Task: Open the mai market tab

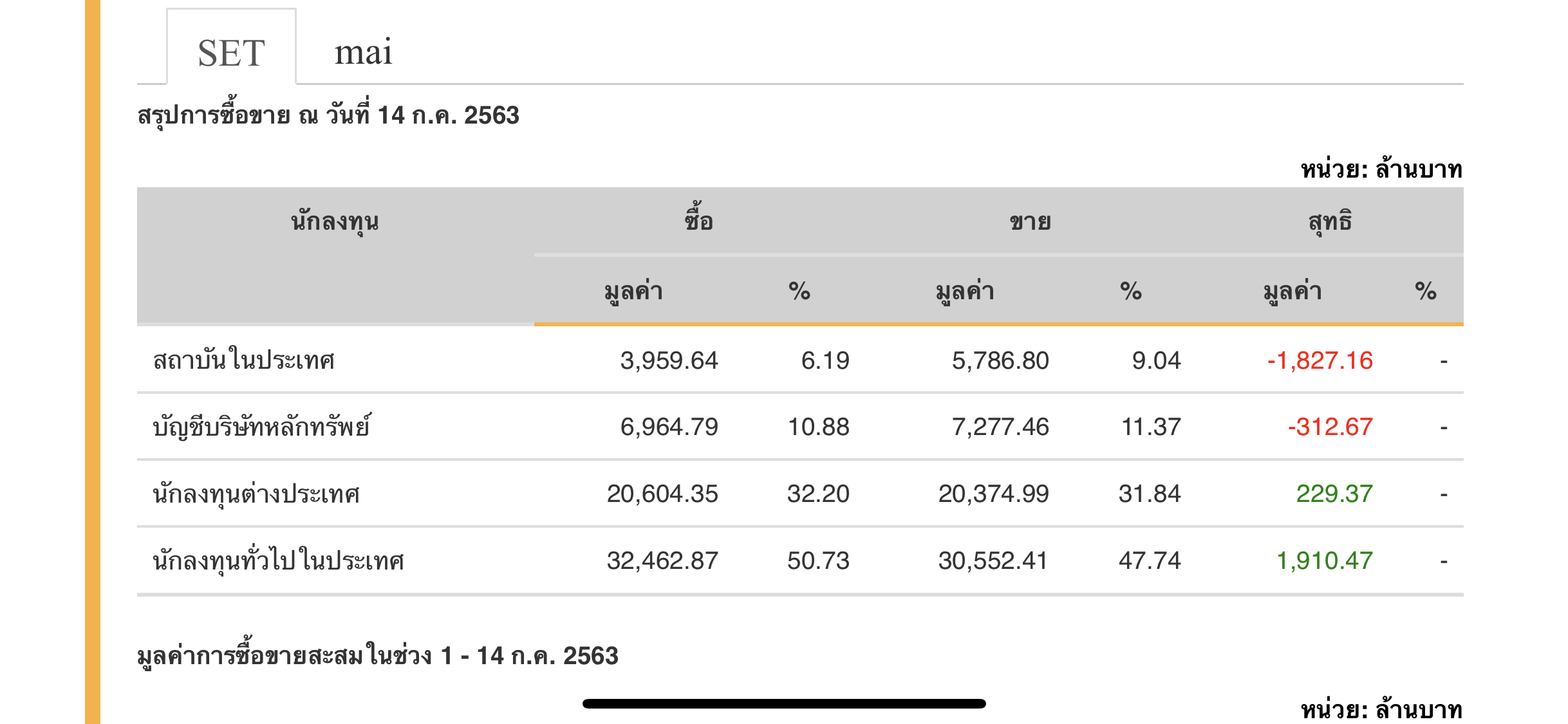Action: click(x=363, y=53)
